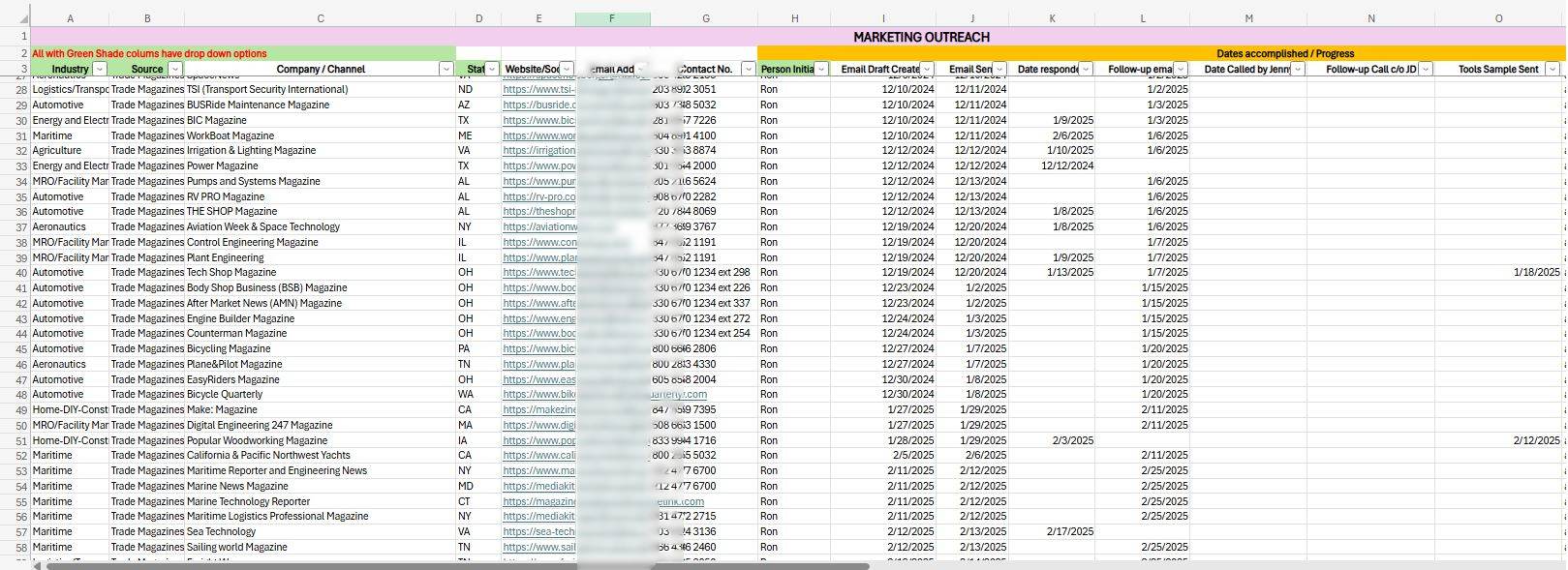The image size is (1568, 570).
Task: Select row 28 header
Action: [x=15, y=89]
